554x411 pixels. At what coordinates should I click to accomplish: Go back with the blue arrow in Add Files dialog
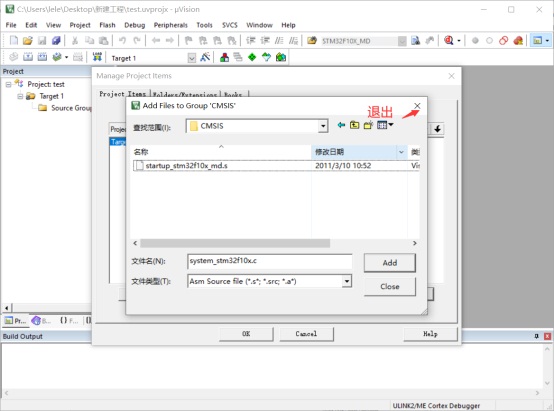pyautogui.click(x=341, y=125)
